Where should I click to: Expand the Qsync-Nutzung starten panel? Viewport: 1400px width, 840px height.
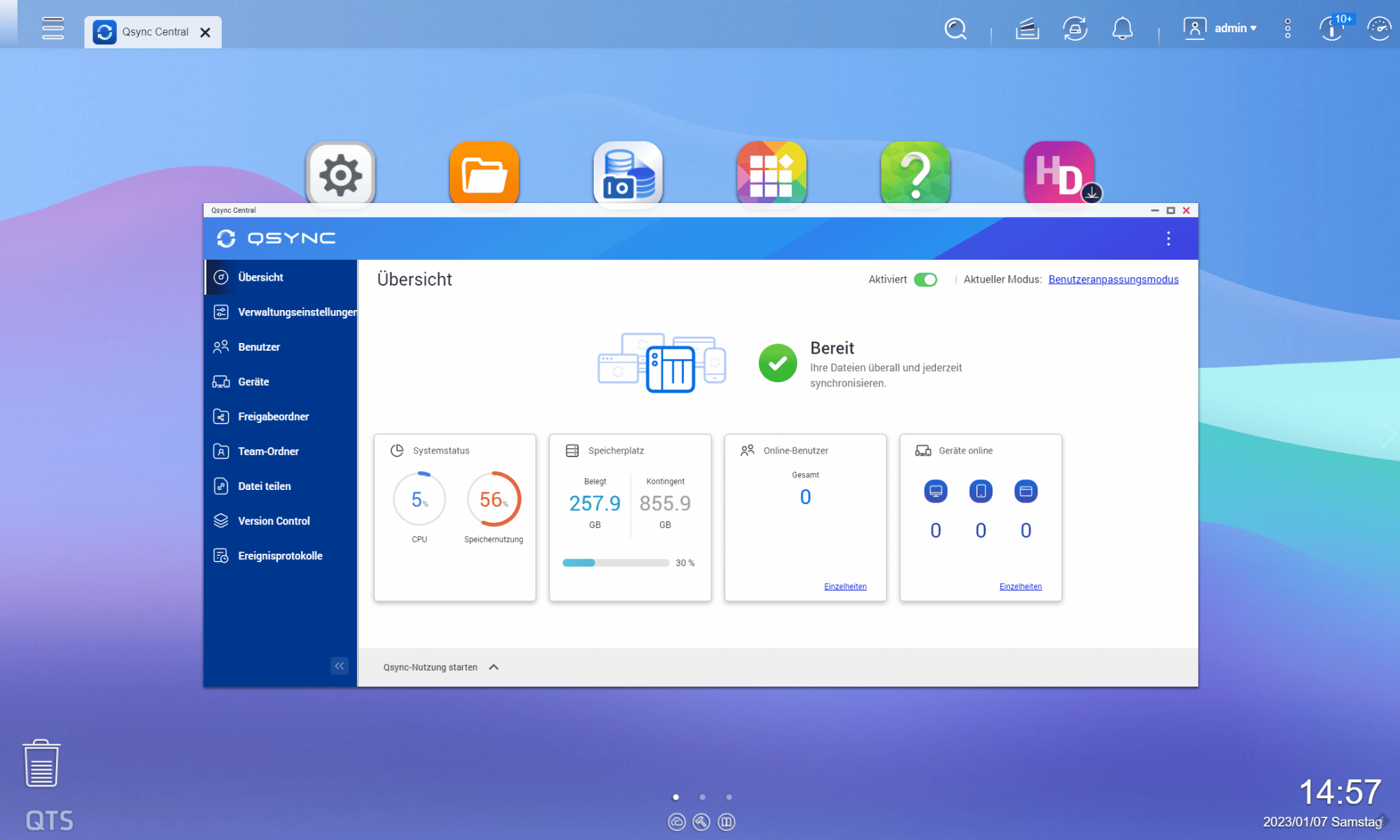click(x=493, y=667)
